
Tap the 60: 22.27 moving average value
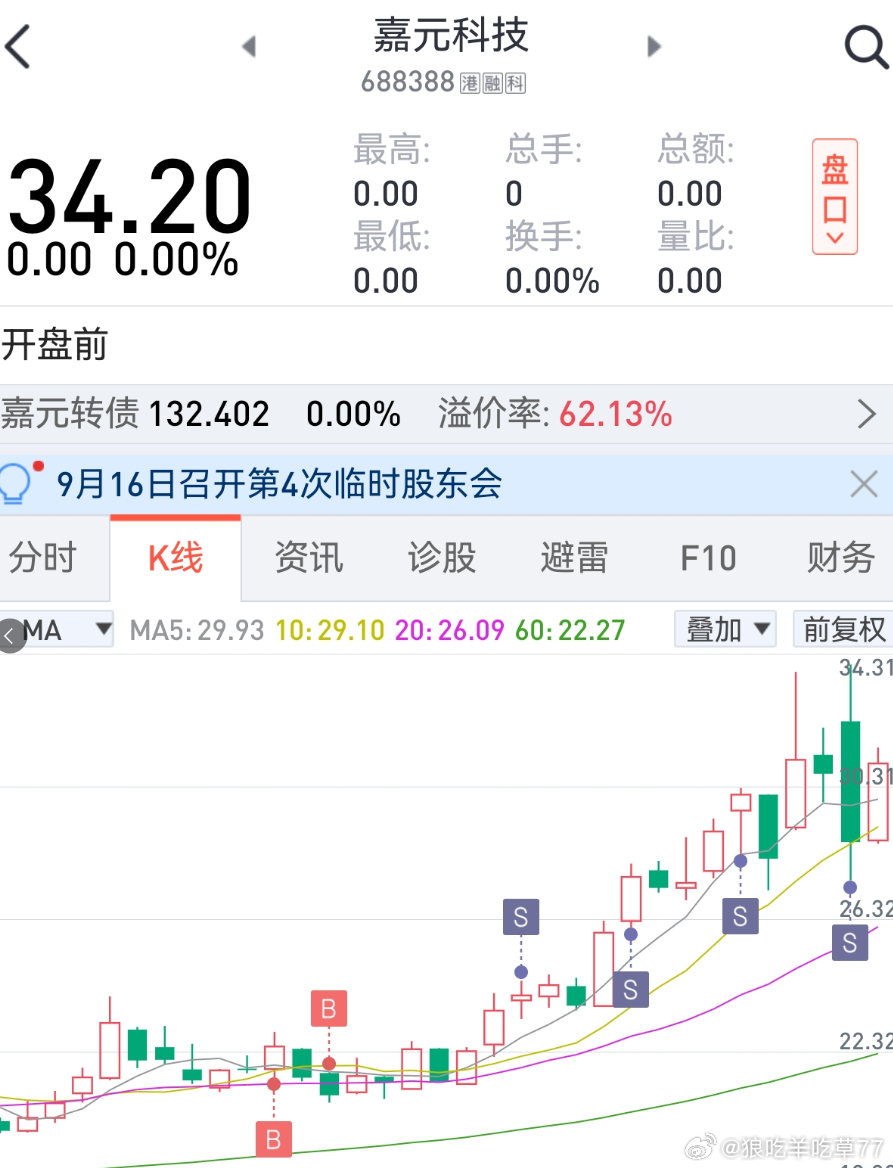[x=570, y=631]
